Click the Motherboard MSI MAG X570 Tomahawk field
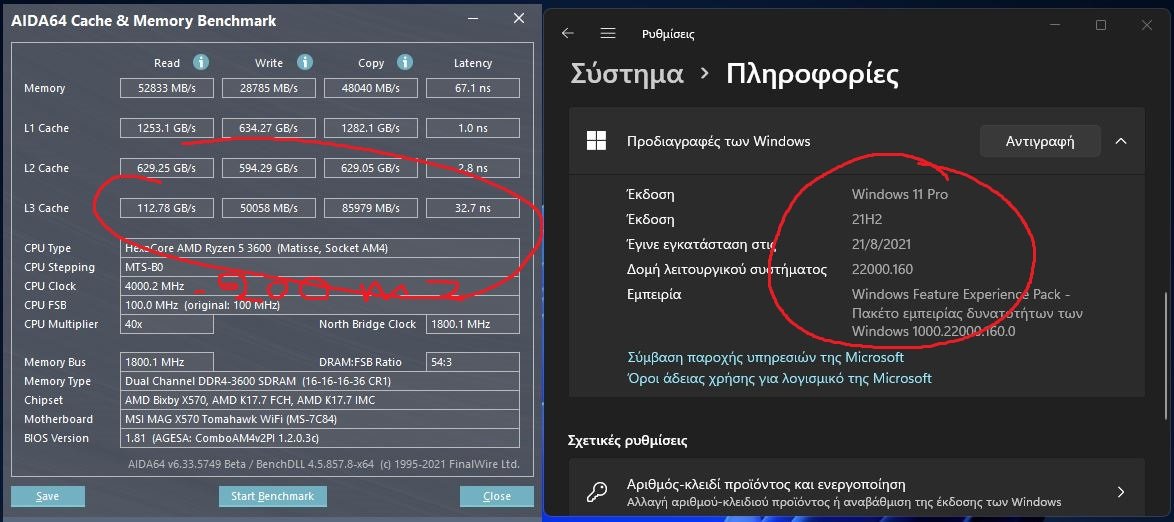The width and height of the screenshot is (1174, 522). click(x=320, y=419)
